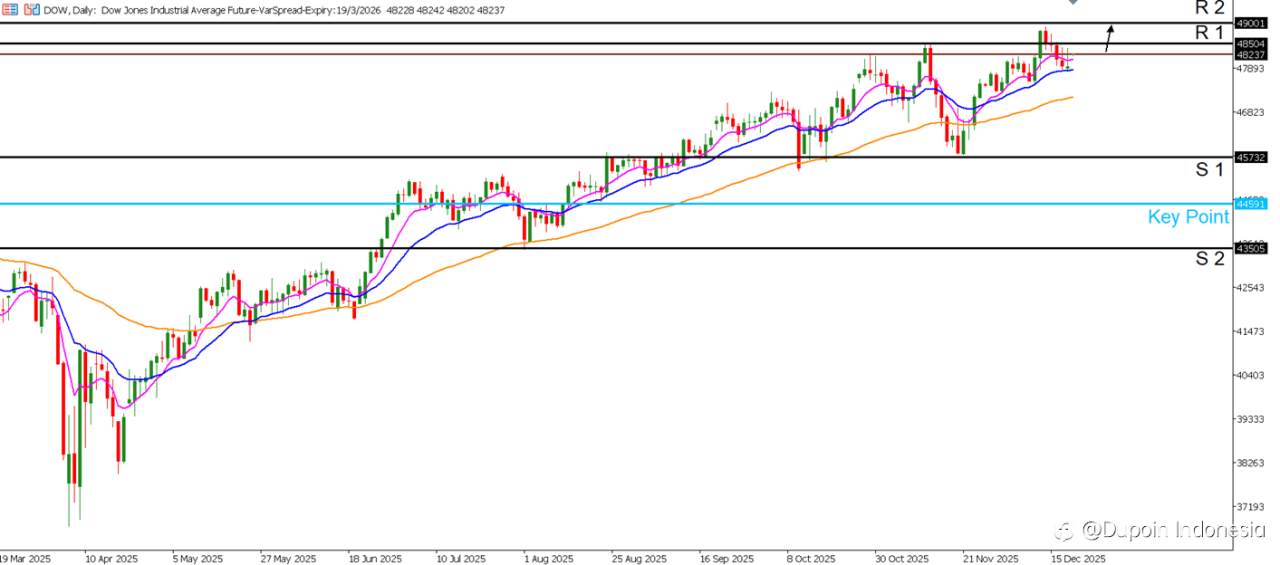Select the R 2 resistance label
Image resolution: width=1280 pixels, height=565 pixels.
pos(1209,7)
